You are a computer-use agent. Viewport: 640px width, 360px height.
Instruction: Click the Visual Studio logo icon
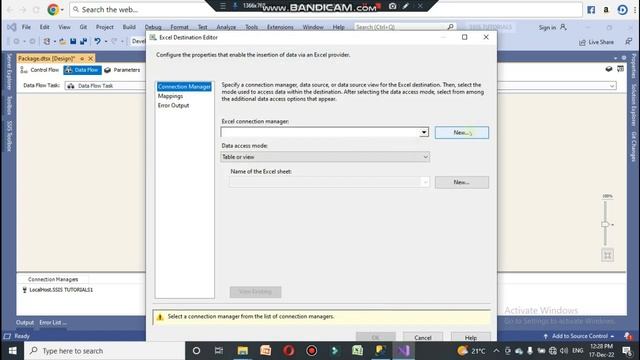11,27
